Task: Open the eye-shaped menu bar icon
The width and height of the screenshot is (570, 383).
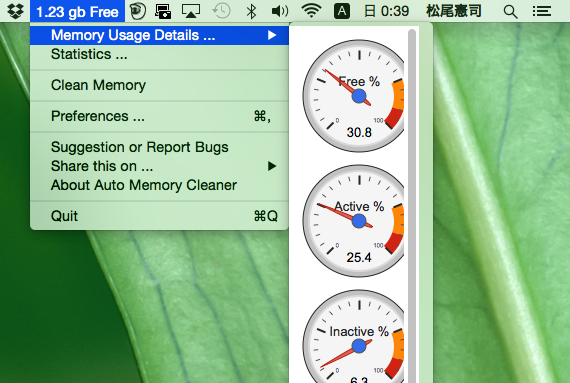Action: [138, 11]
